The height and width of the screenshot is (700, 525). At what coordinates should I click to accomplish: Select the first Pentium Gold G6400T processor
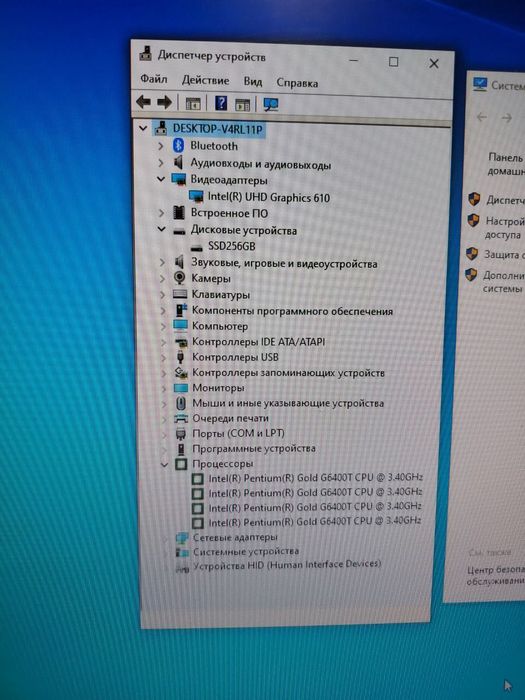click(316, 477)
